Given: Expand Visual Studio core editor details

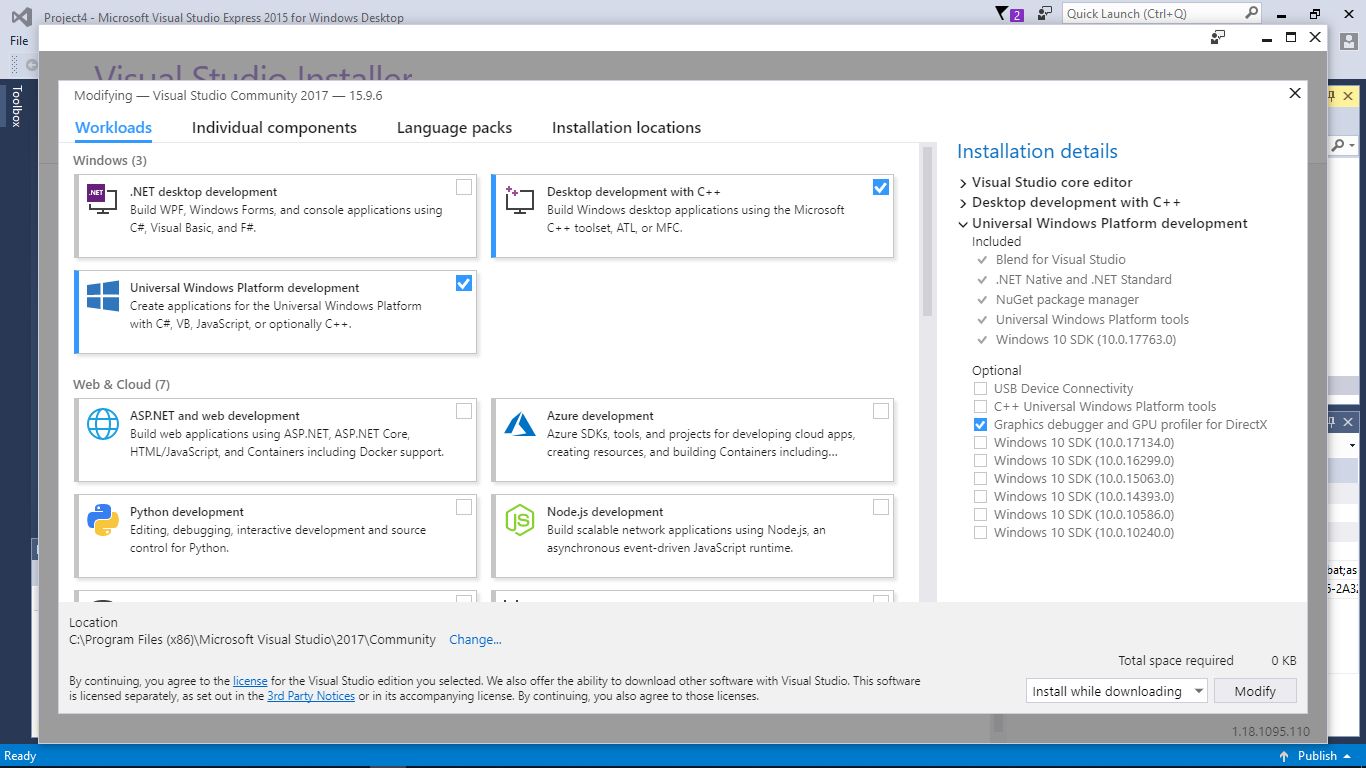Looking at the screenshot, I should click(x=963, y=183).
